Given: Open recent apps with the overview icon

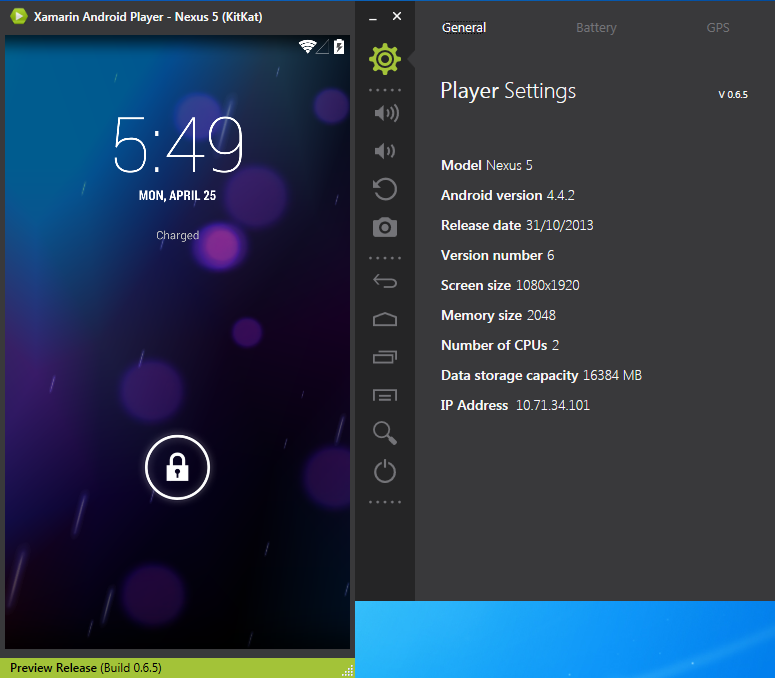Looking at the screenshot, I should [385, 357].
